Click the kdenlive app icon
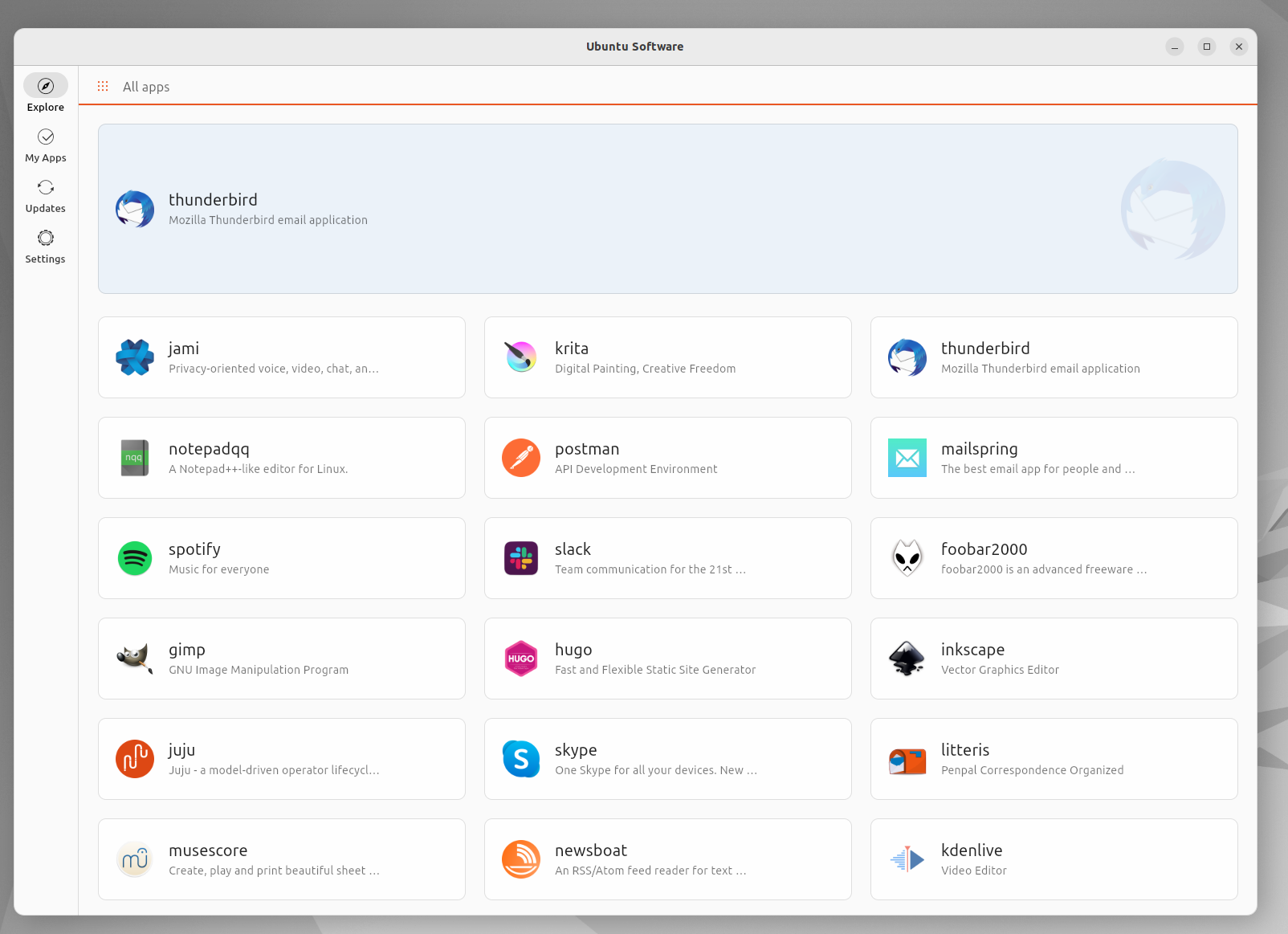Screen dimensions: 1288x934 click(907, 859)
